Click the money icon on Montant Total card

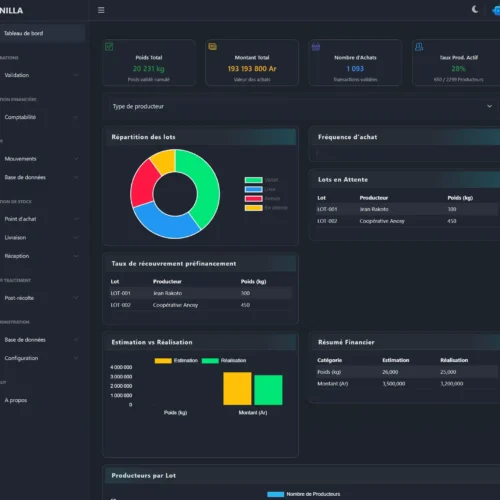point(212,47)
